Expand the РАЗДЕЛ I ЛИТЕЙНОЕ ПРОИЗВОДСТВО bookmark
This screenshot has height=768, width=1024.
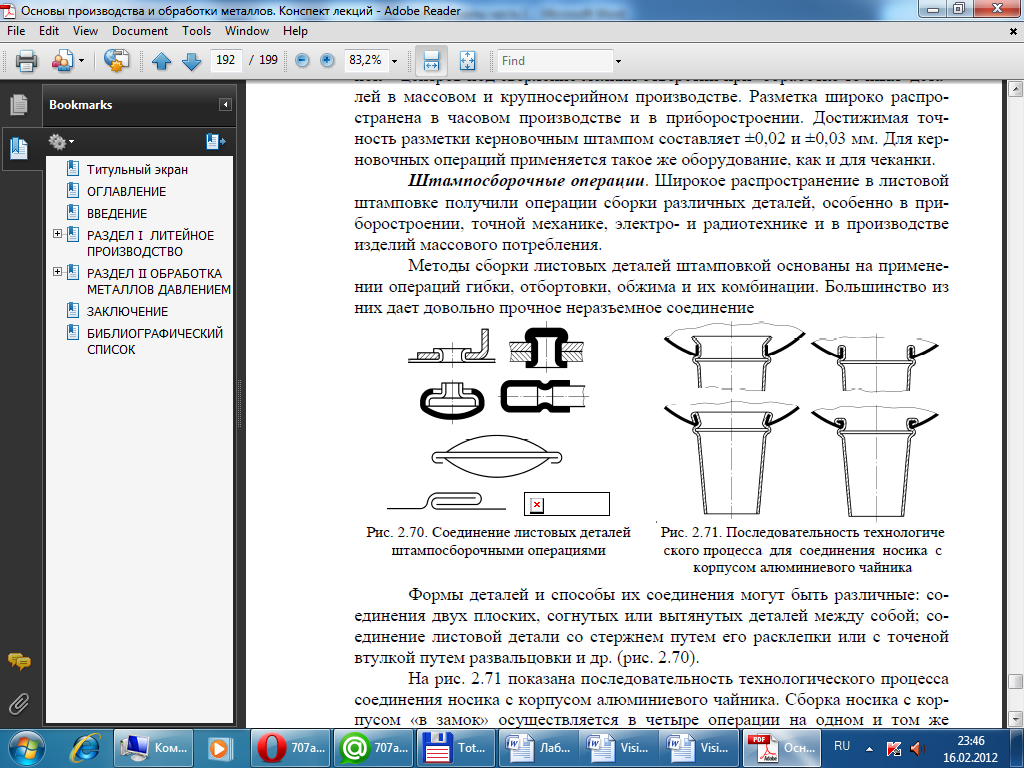[57, 234]
